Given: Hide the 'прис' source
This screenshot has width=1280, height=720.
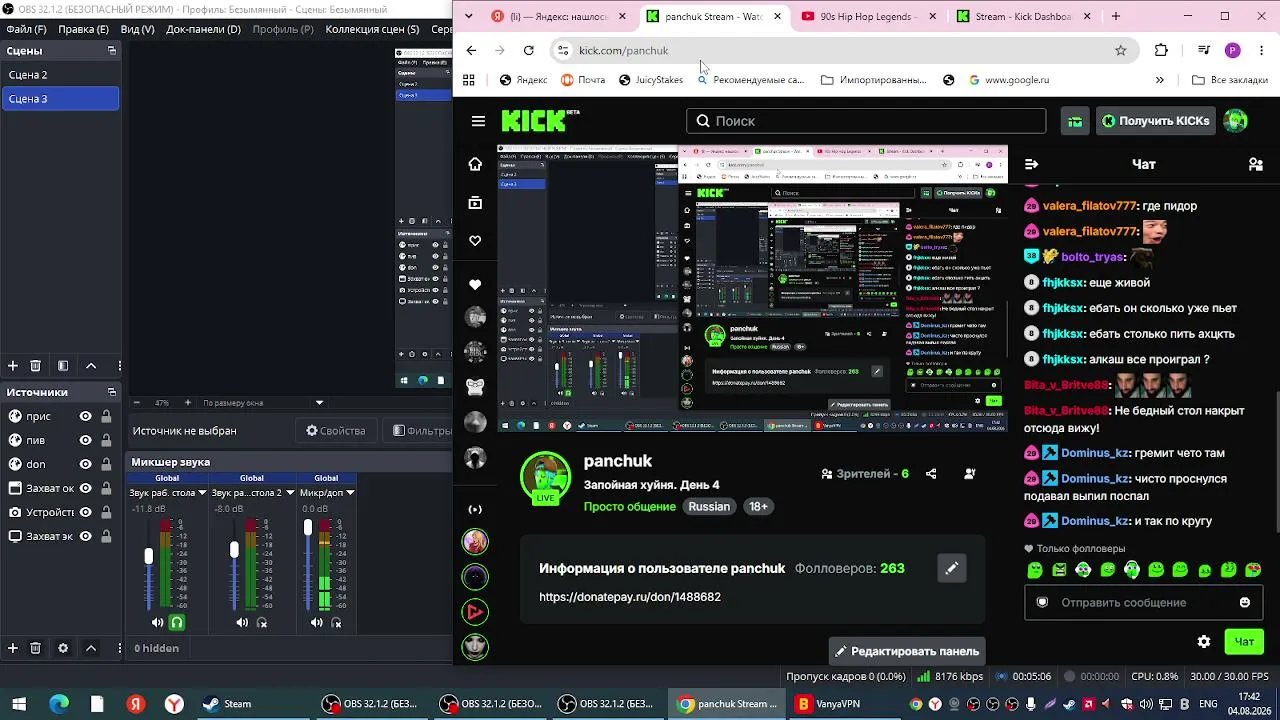Looking at the screenshot, I should click(x=86, y=416).
